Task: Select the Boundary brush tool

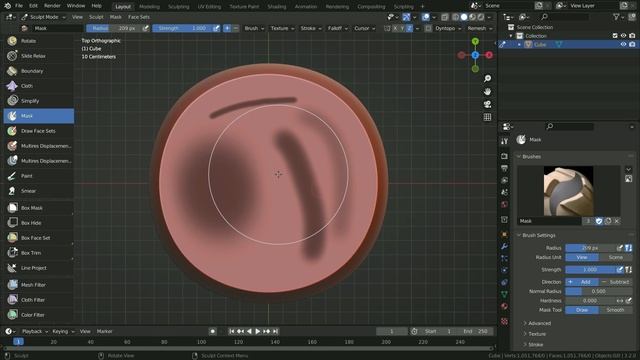Action: [39, 71]
